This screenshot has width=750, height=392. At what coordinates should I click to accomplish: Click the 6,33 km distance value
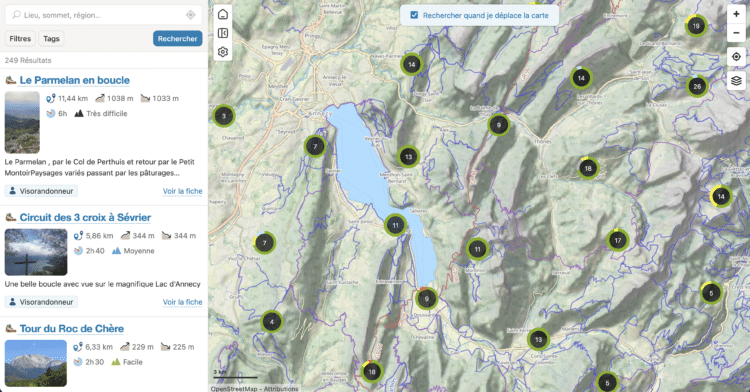tap(99, 347)
